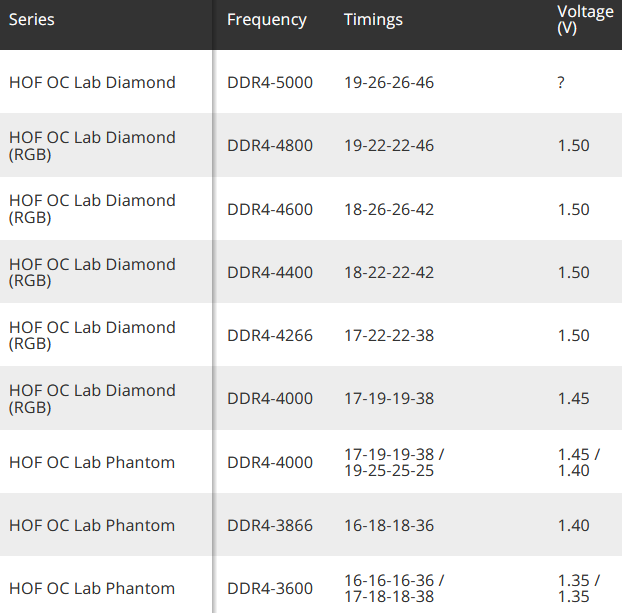Click timings 18-26-26-42
Viewport: 622px width, 613px height.
tap(389, 209)
